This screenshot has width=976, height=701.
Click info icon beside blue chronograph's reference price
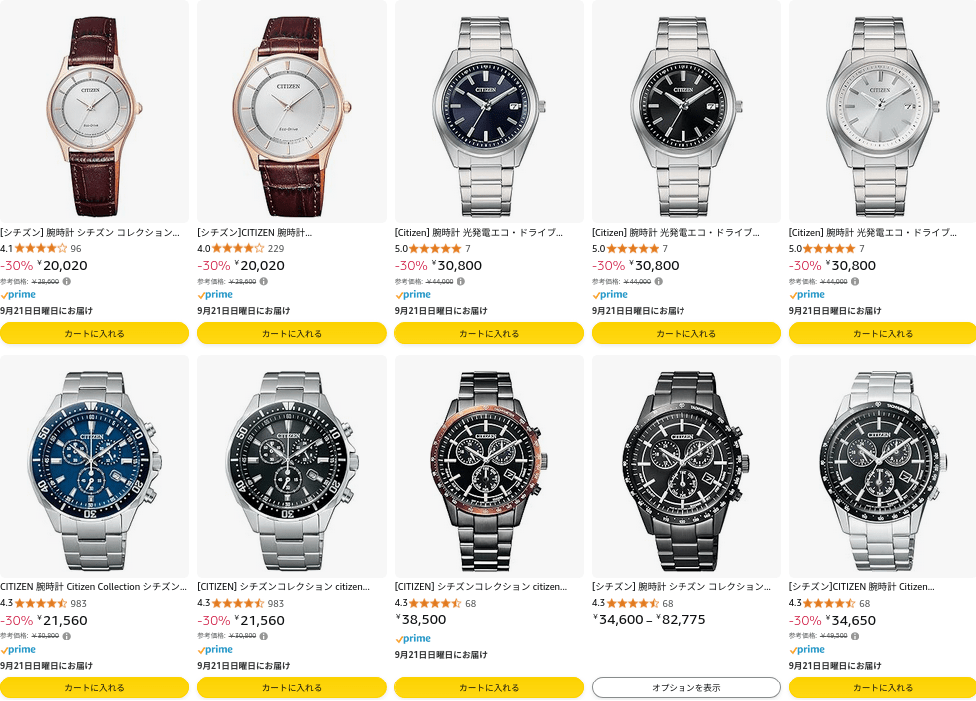67,636
